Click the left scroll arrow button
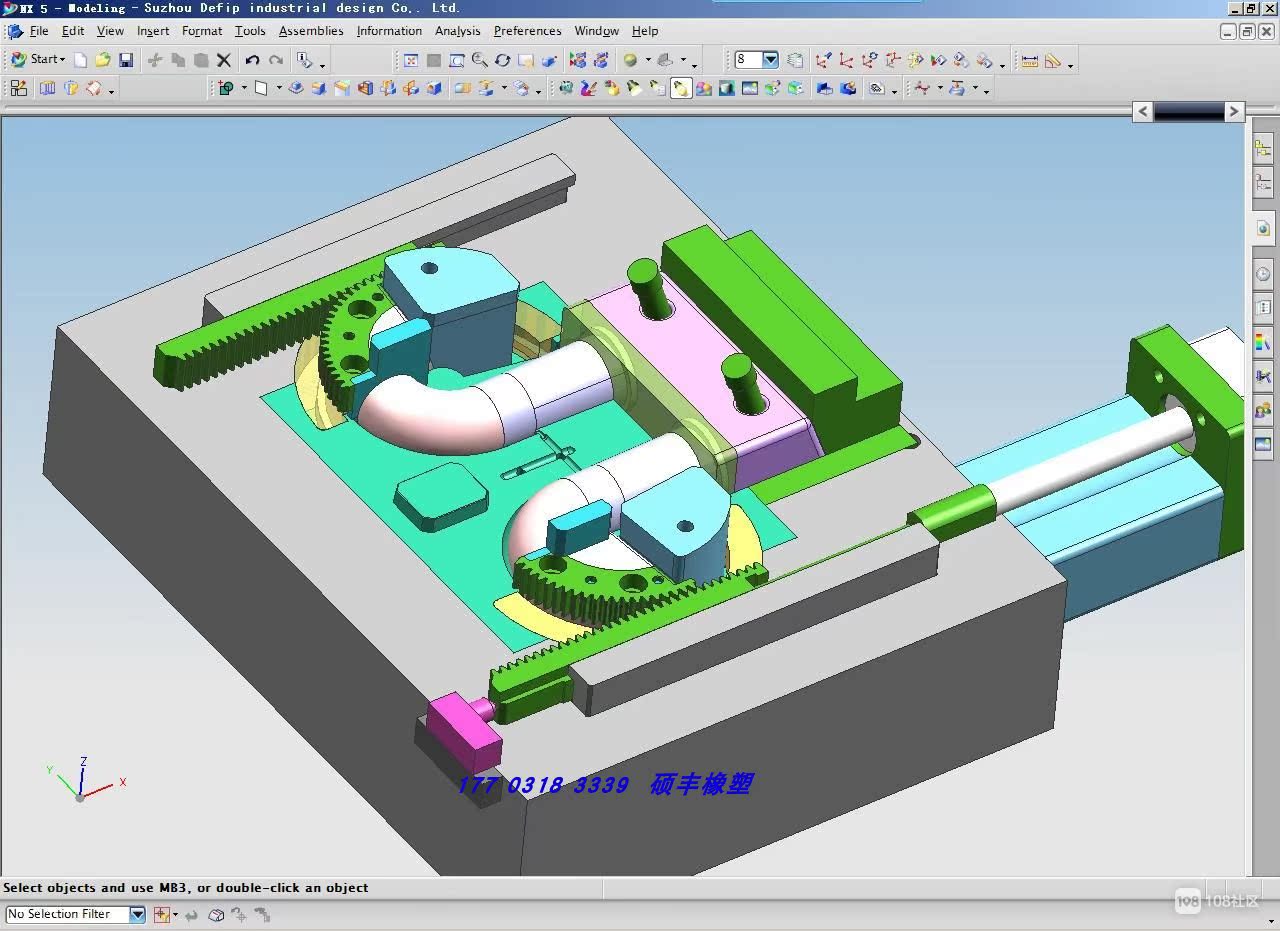The height and width of the screenshot is (931, 1280). (x=1143, y=112)
